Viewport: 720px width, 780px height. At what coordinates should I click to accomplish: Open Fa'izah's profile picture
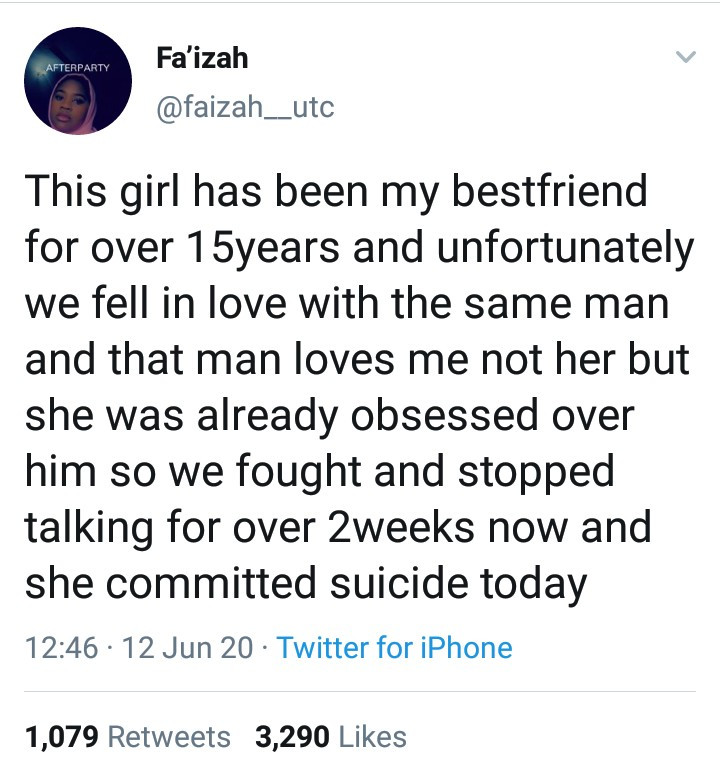78,81
